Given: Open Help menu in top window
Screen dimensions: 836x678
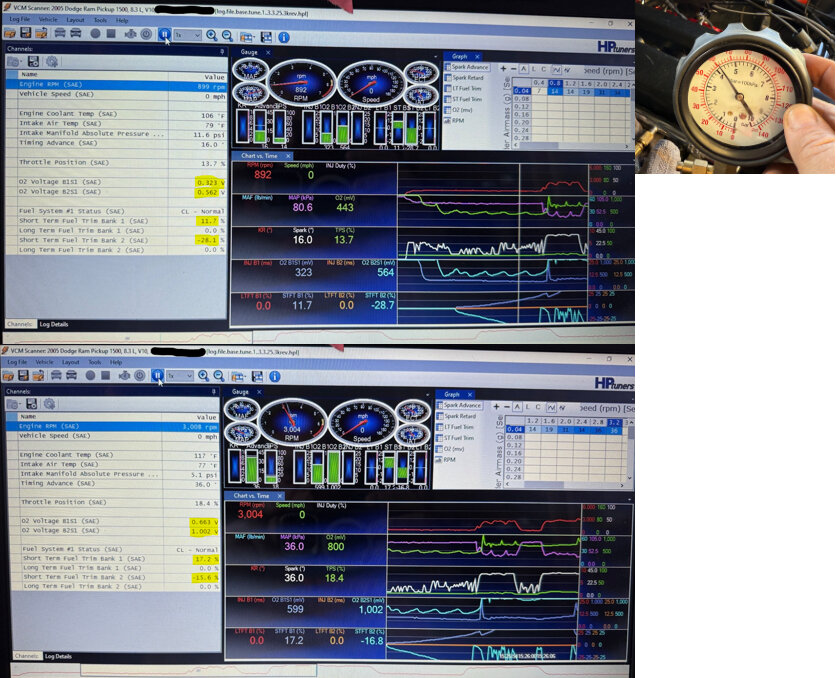Looking at the screenshot, I should (x=122, y=21).
